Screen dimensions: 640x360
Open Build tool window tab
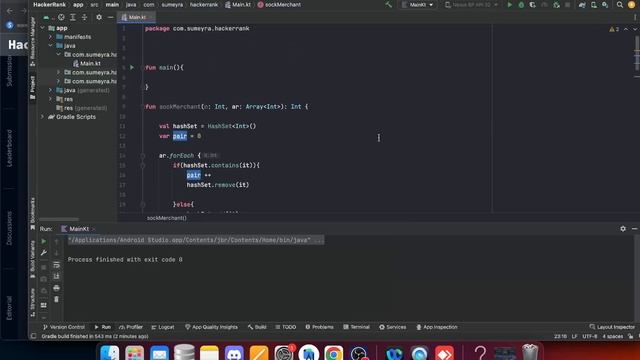257,327
